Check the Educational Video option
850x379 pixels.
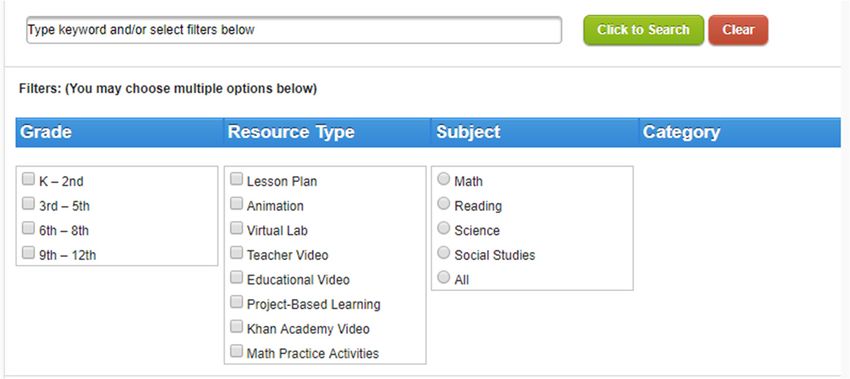tap(236, 278)
